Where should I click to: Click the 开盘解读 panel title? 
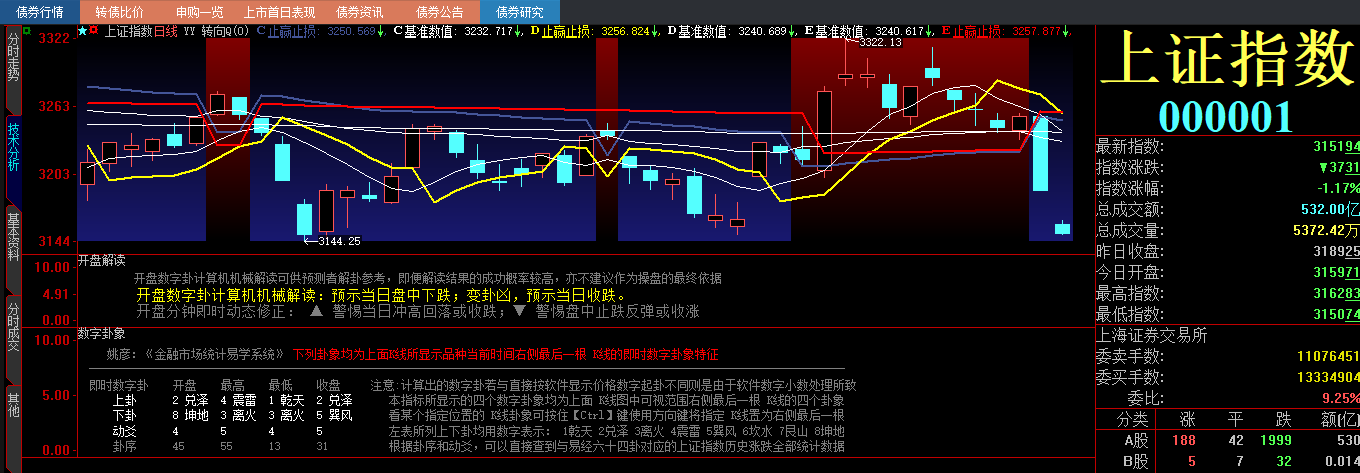click(x=101, y=260)
